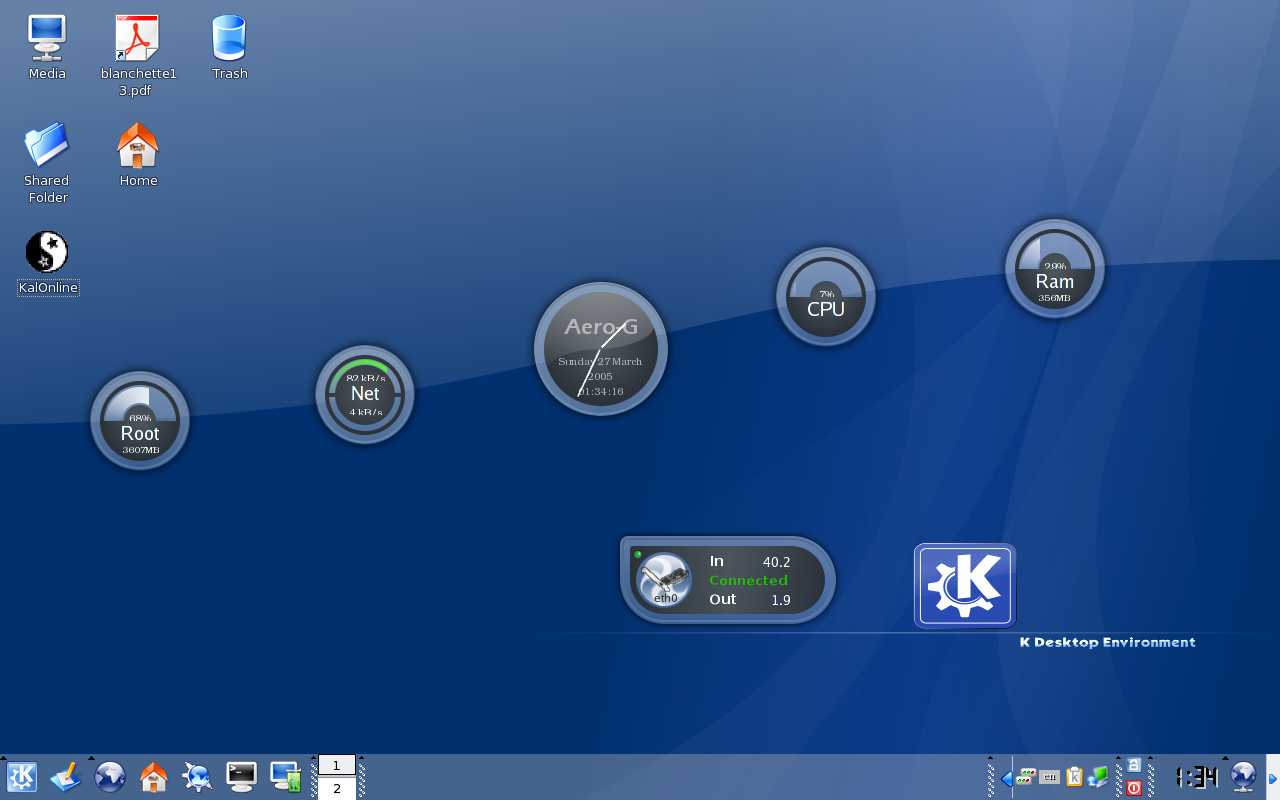
Task: Click the 'Out 1.9' traffic reading
Action: click(750, 599)
